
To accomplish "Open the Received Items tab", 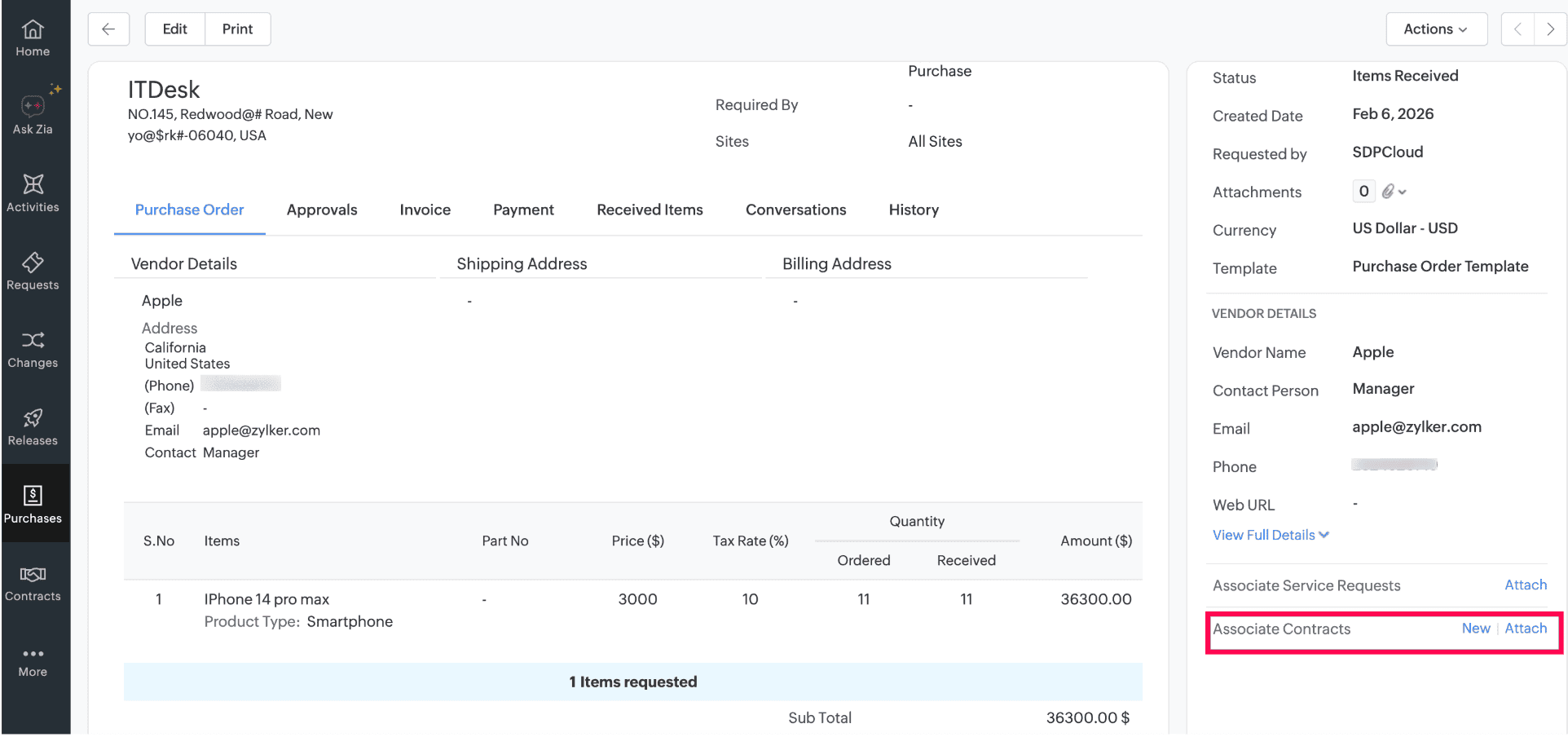I will 650,210.
